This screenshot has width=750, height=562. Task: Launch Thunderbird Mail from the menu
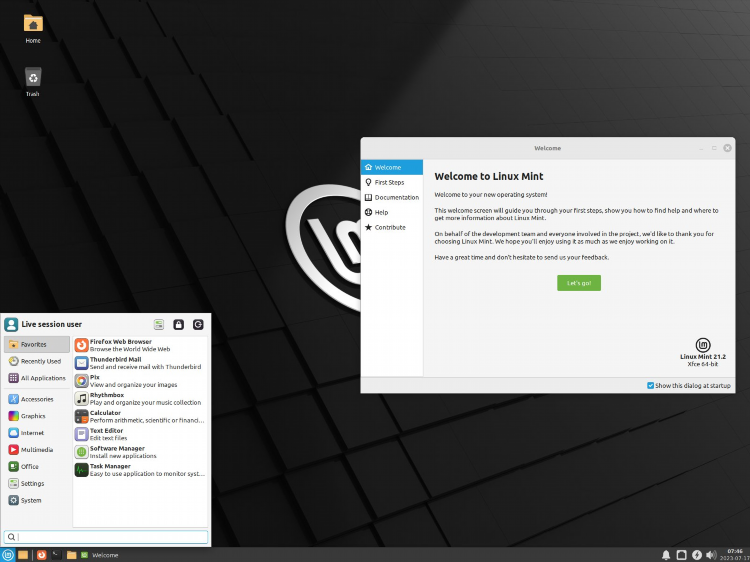140,363
